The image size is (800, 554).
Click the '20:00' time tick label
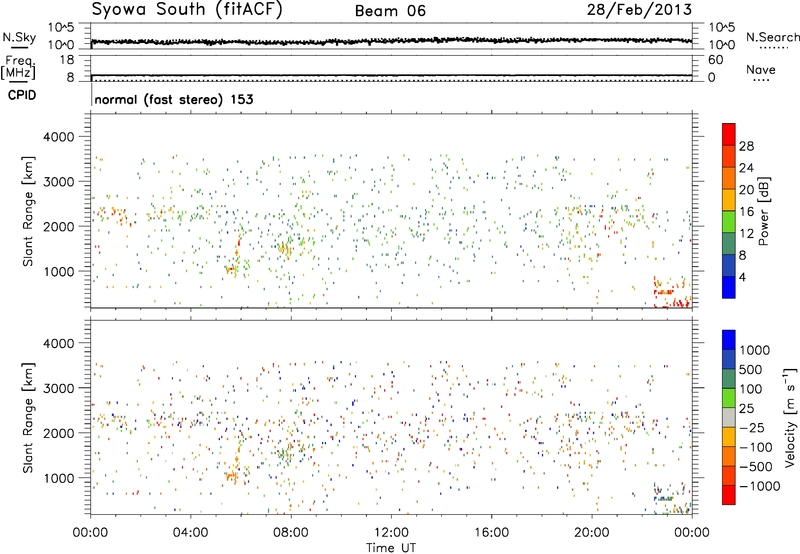(592, 533)
